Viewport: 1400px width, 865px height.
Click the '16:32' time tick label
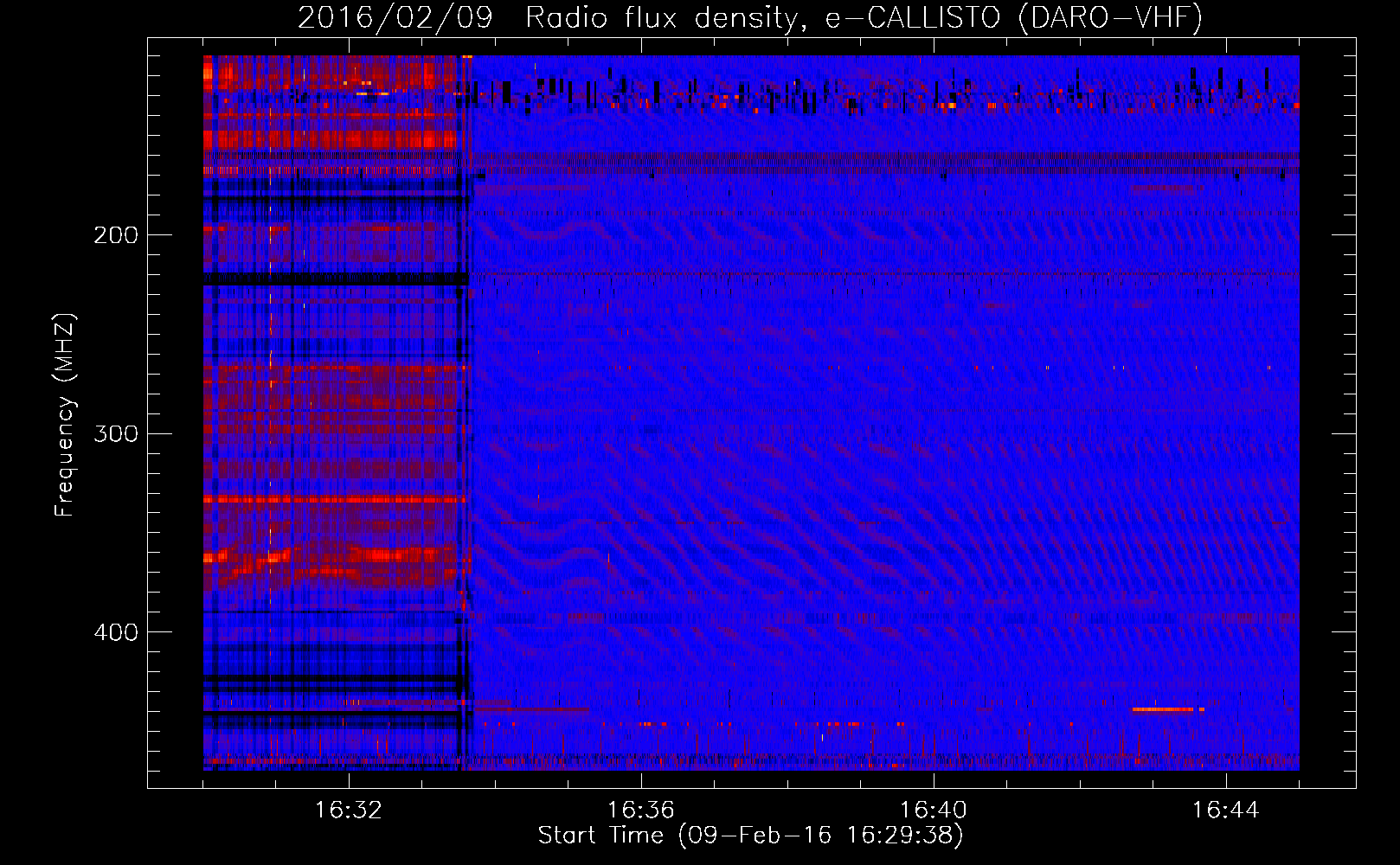click(x=348, y=811)
